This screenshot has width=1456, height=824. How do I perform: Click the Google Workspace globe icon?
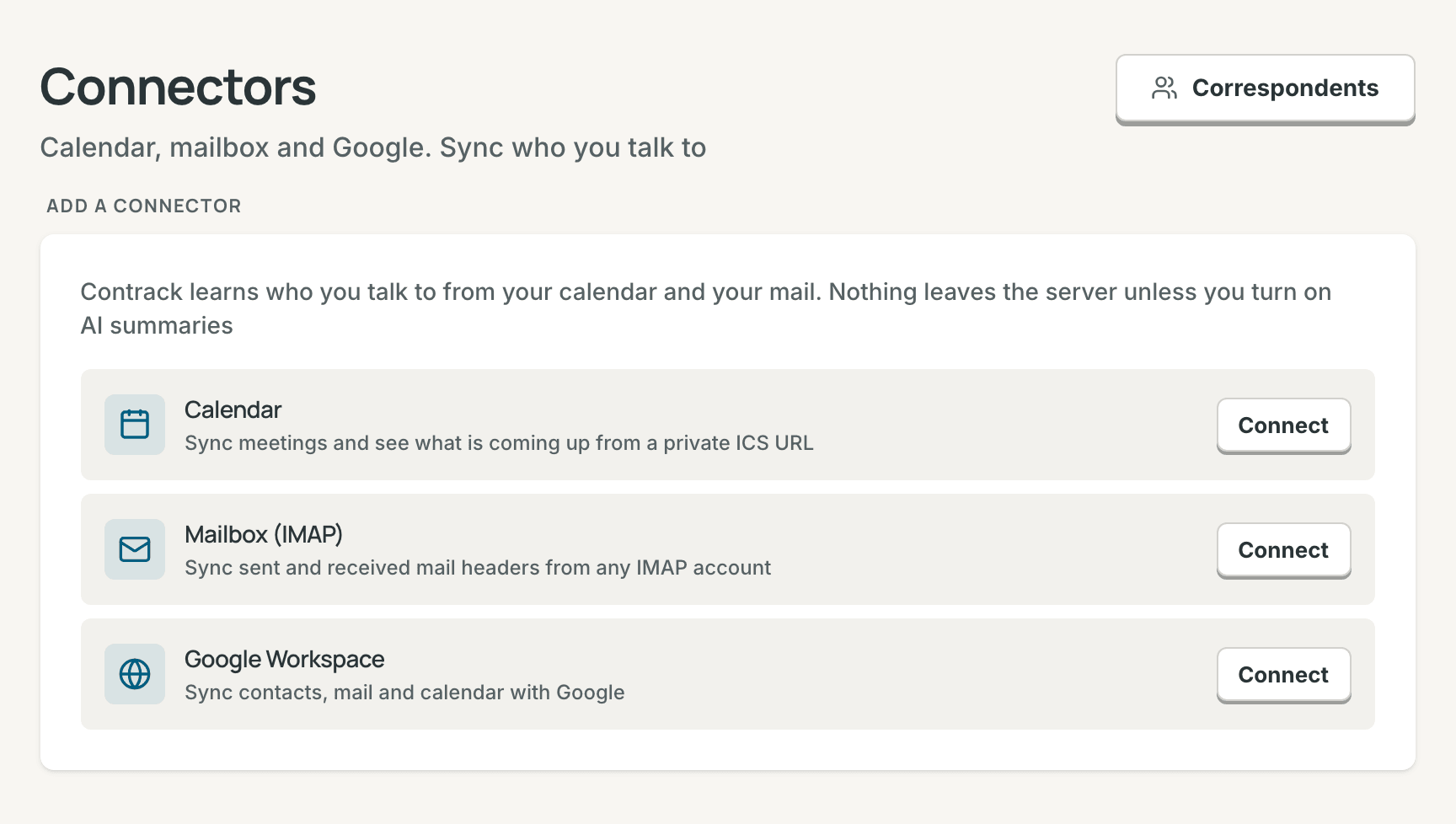135,674
